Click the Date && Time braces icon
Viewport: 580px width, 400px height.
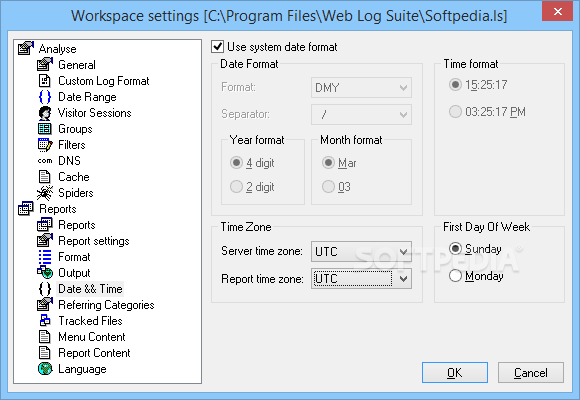(45, 289)
